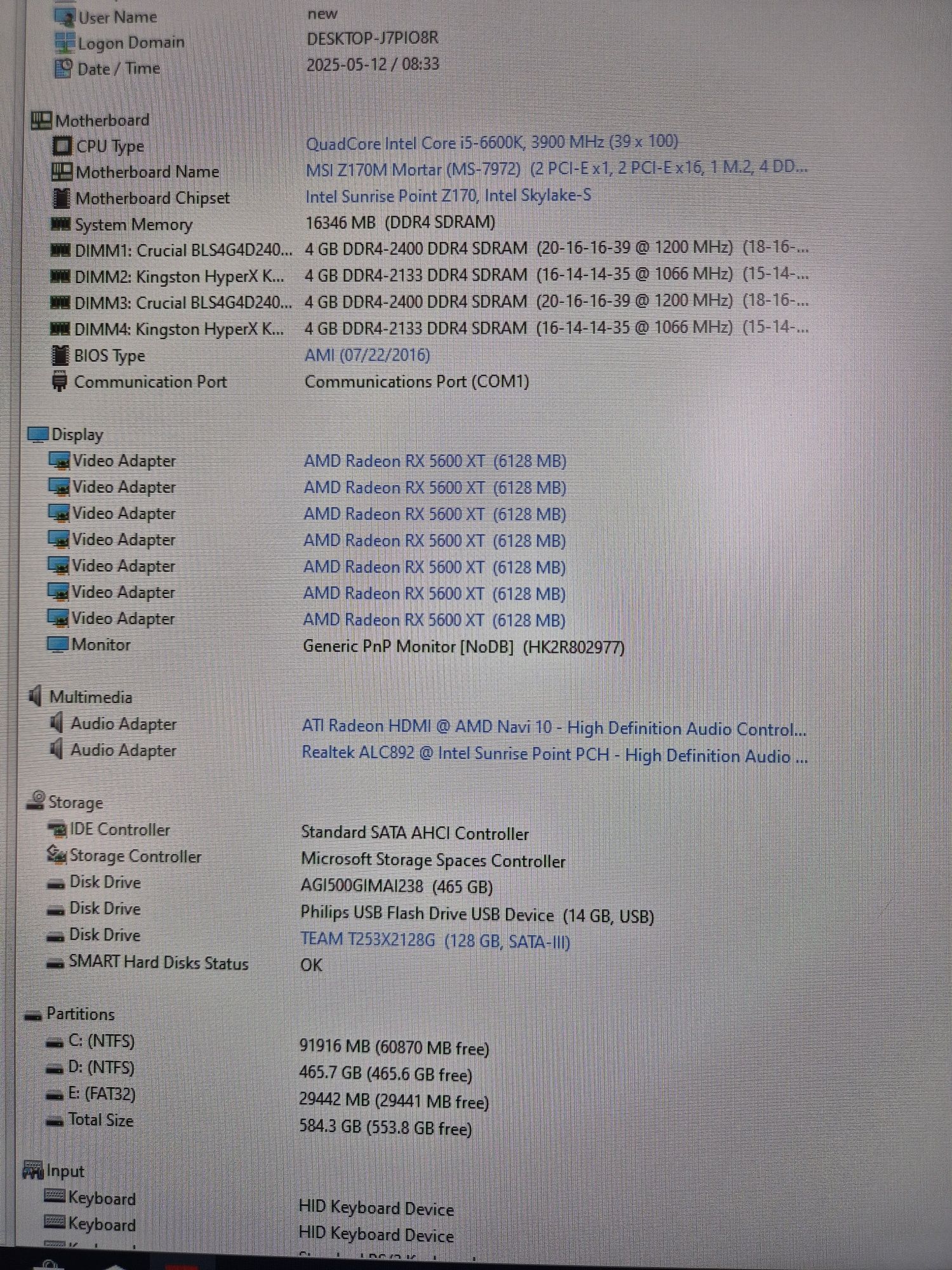Click the User Name row icon
The width and height of the screenshot is (952, 1270).
[x=65, y=17]
